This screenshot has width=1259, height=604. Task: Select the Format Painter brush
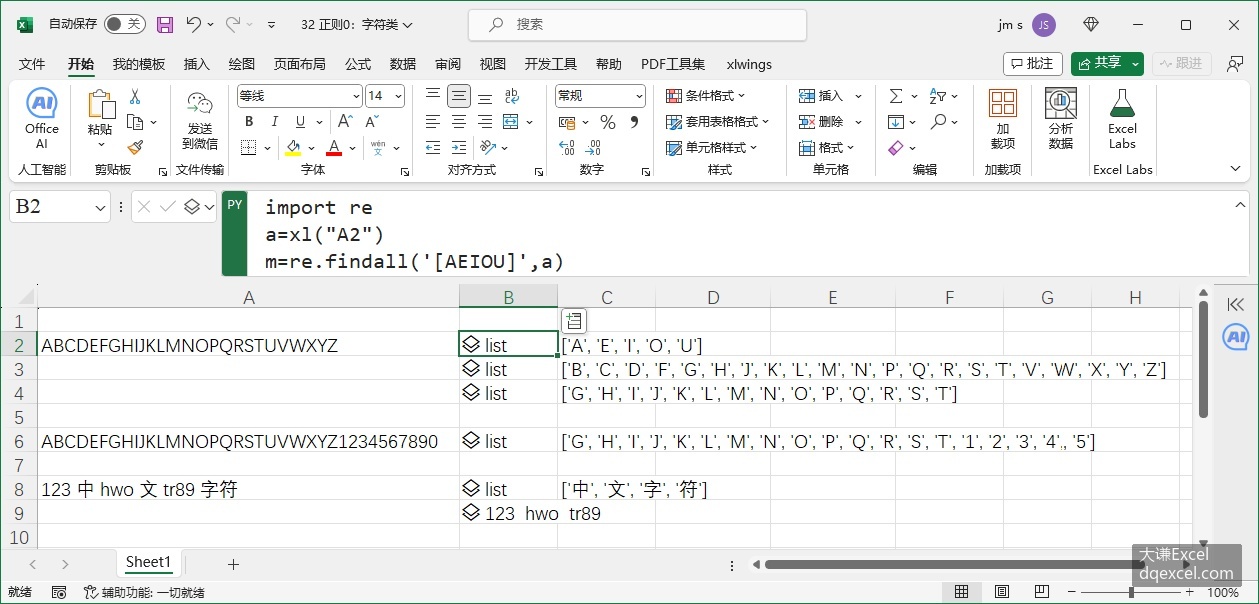135,147
